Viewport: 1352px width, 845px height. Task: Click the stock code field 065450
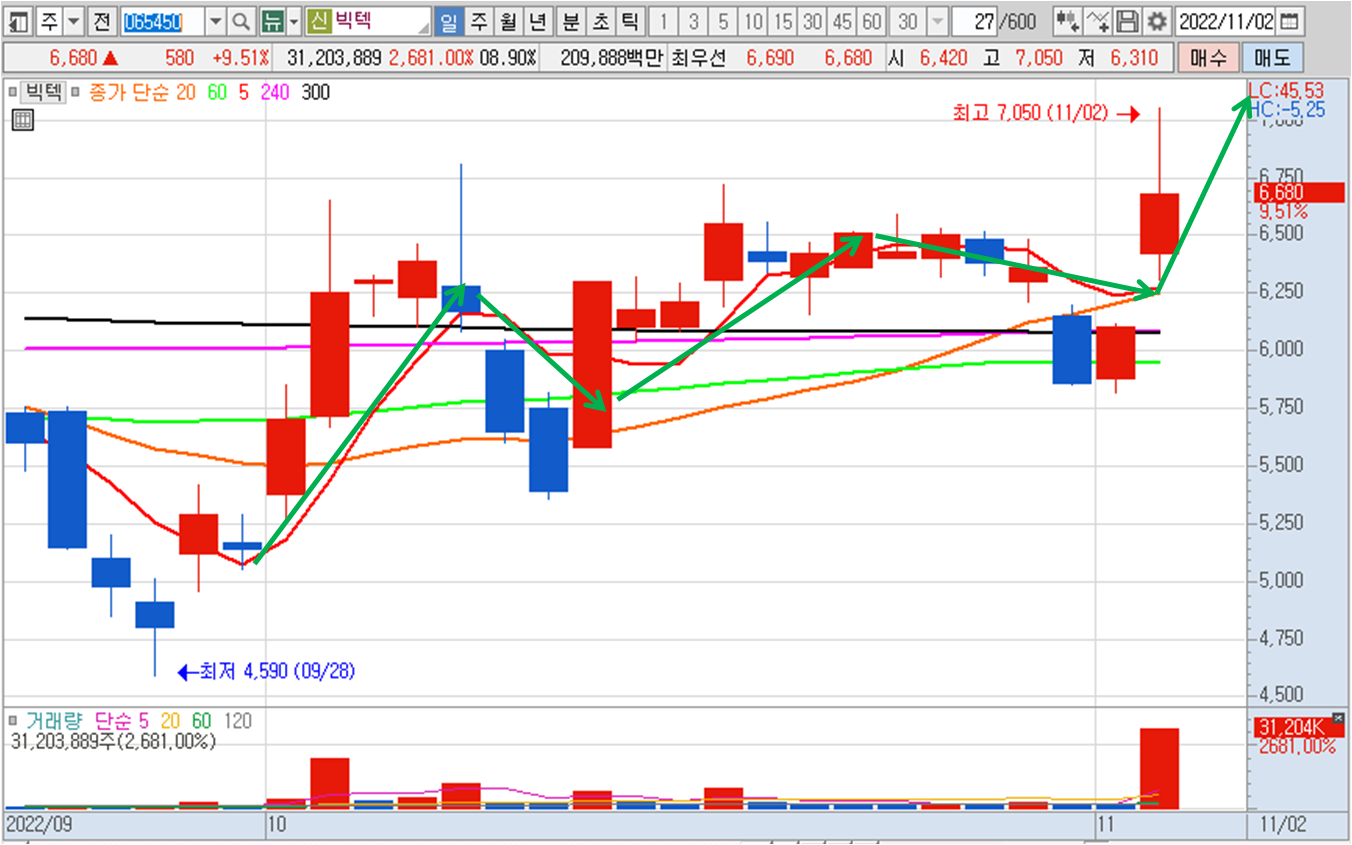(x=161, y=21)
